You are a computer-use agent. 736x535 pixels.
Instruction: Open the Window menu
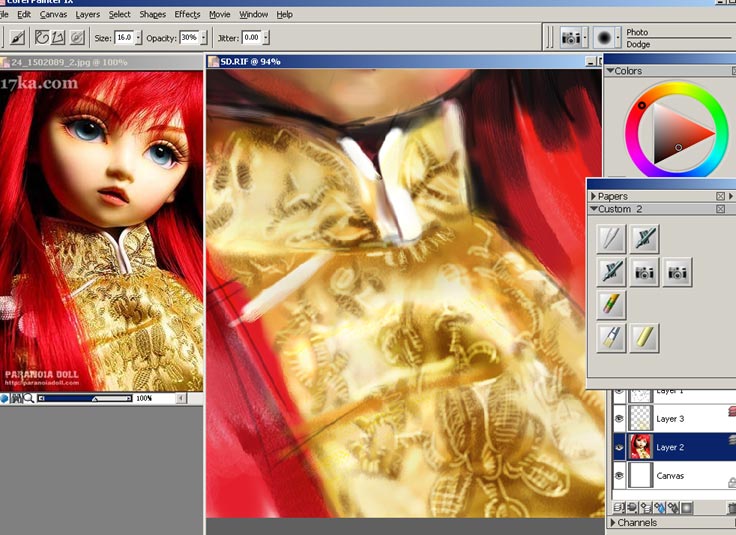(x=253, y=15)
